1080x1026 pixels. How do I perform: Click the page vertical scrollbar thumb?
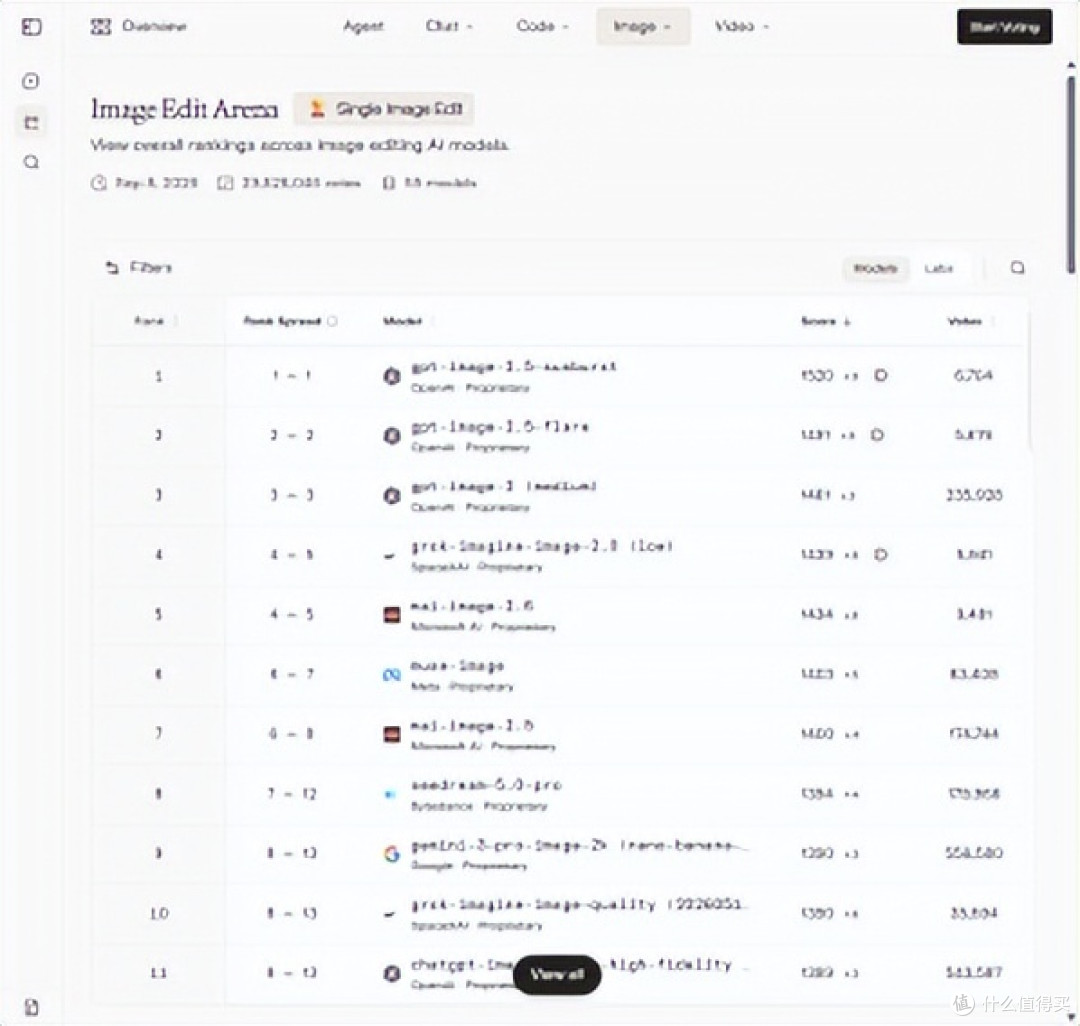[1071, 174]
